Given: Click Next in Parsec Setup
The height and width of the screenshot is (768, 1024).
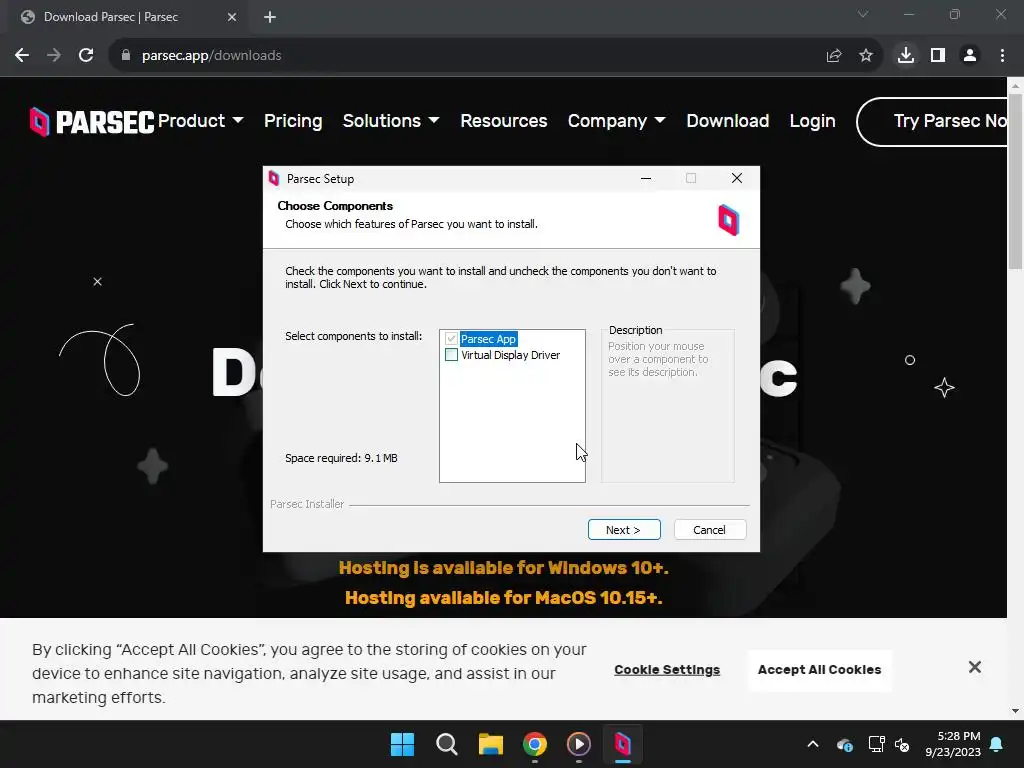Looking at the screenshot, I should pyautogui.click(x=624, y=530).
